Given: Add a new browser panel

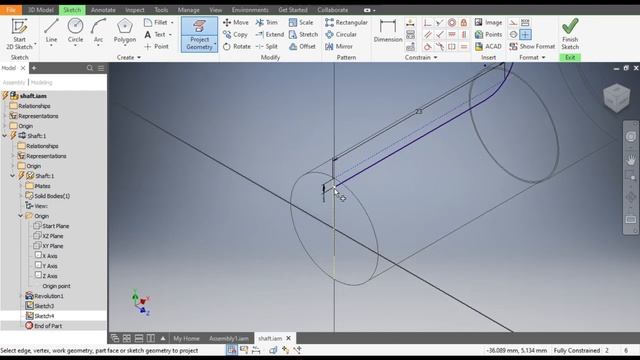Looking at the screenshot, I should [x=34, y=68].
